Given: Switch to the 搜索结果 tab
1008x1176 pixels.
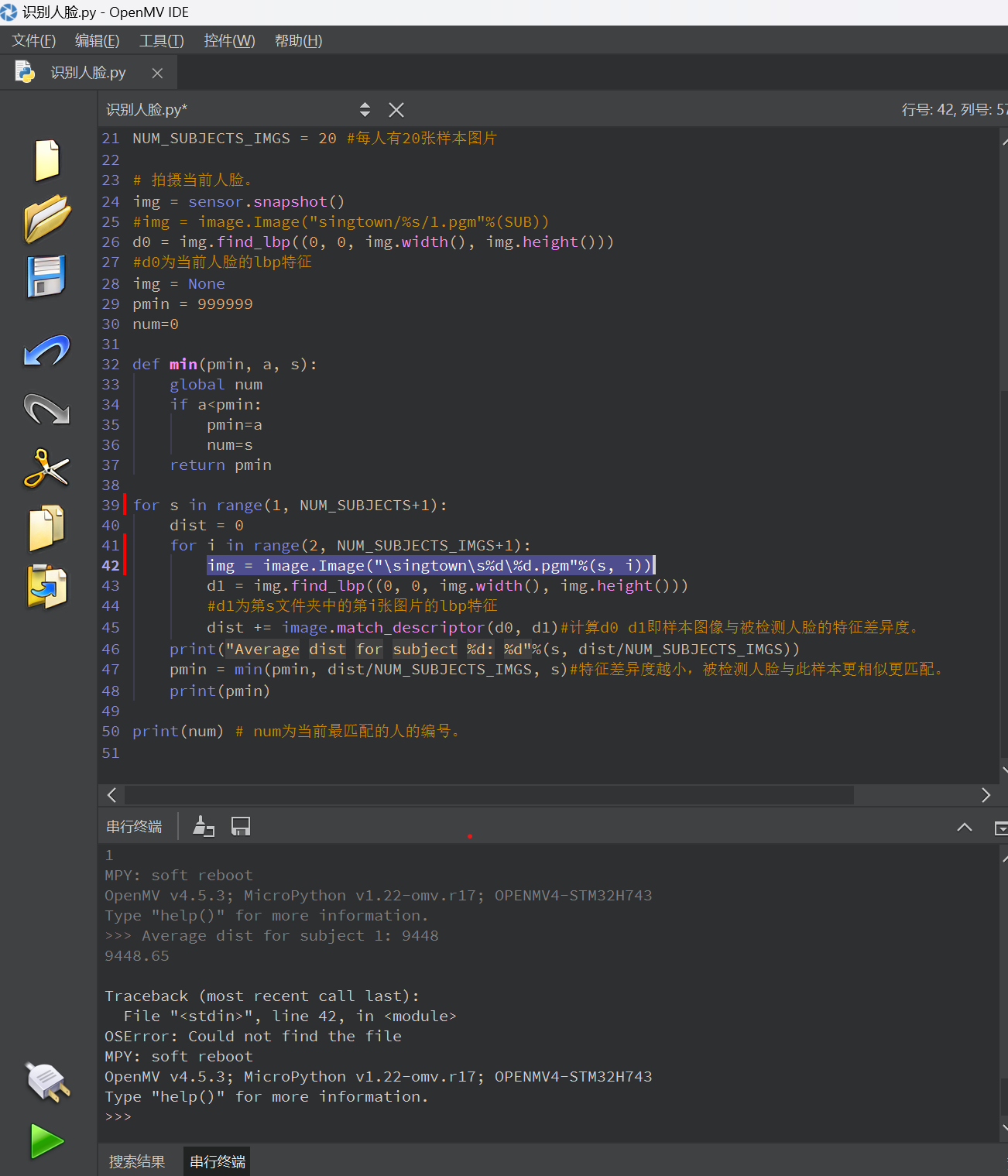Looking at the screenshot, I should [x=137, y=1161].
